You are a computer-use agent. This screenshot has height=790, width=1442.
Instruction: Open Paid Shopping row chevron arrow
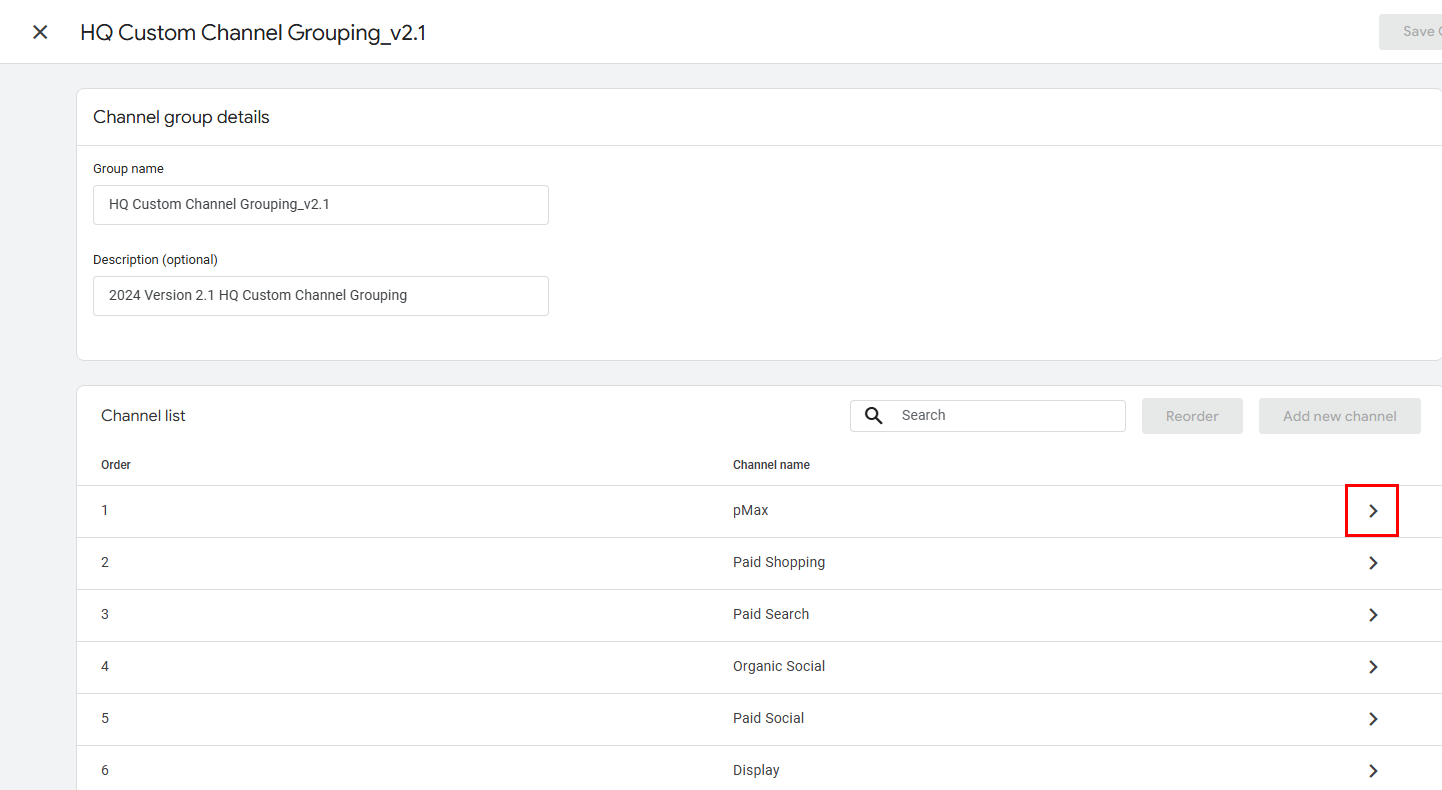pyautogui.click(x=1372, y=563)
